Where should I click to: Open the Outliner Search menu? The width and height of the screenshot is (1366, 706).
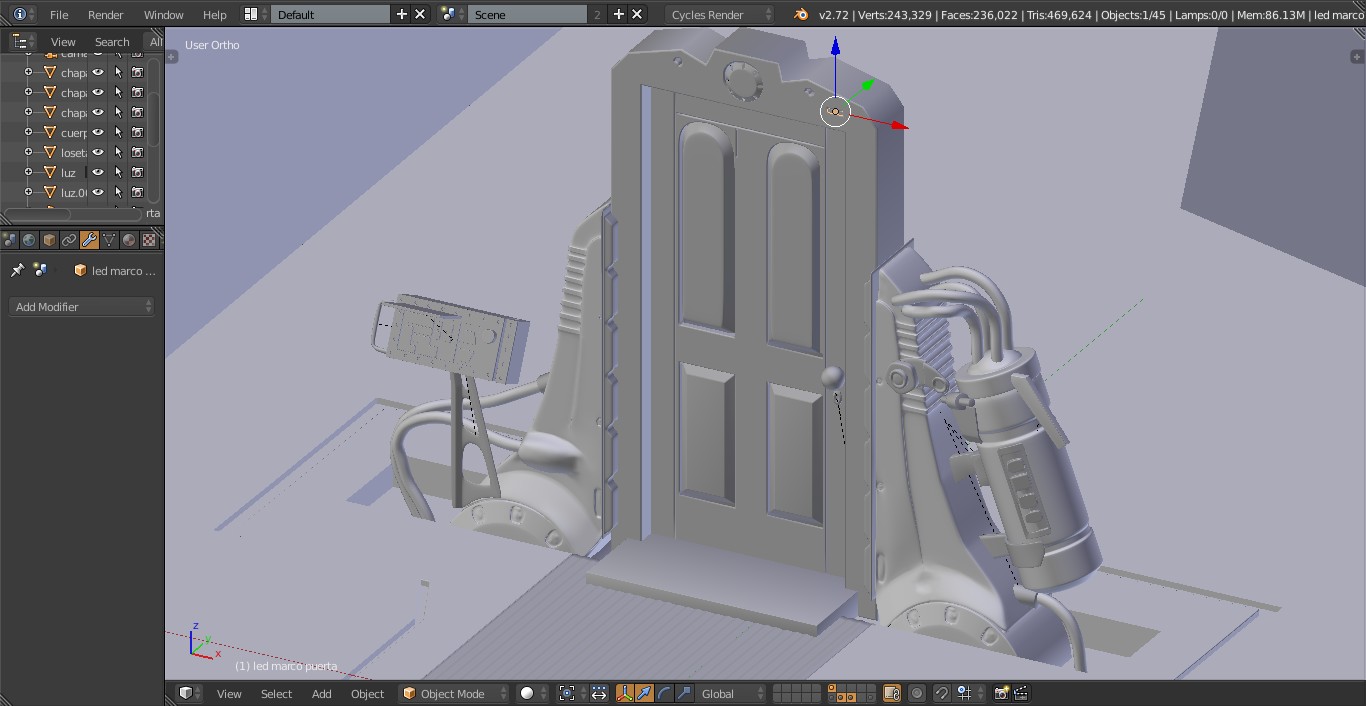pos(112,41)
